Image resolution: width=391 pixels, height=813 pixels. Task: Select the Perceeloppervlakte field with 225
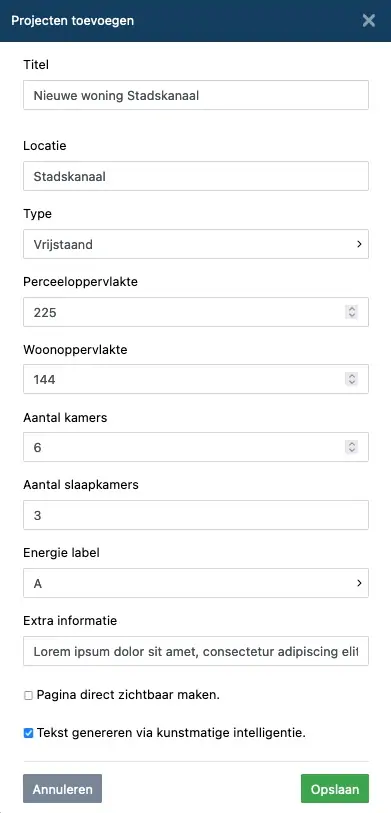(x=196, y=312)
